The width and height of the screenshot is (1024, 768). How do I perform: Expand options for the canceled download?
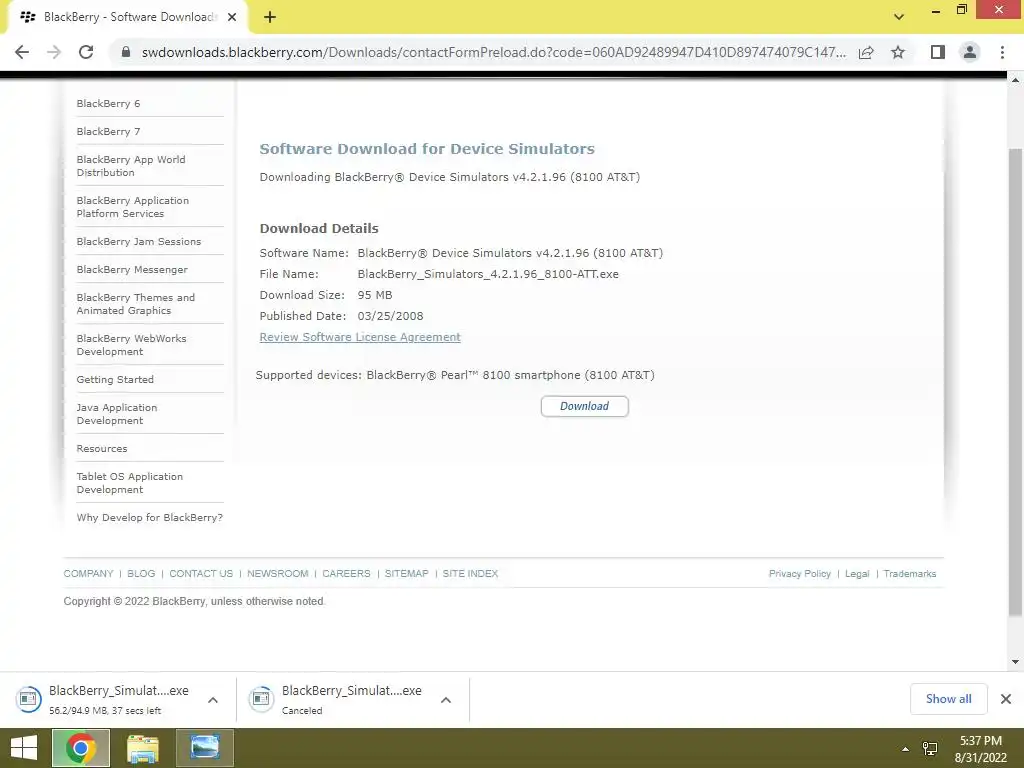coord(446,700)
